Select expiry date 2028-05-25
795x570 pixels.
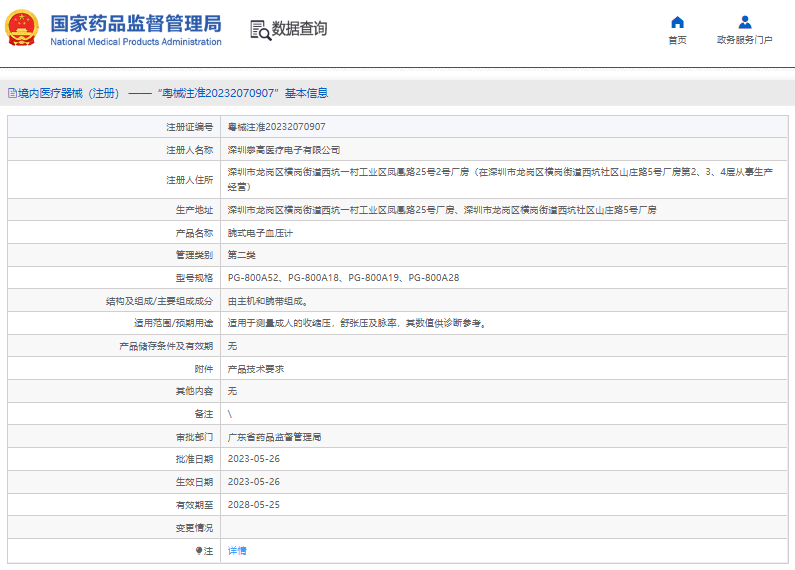pyautogui.click(x=254, y=505)
